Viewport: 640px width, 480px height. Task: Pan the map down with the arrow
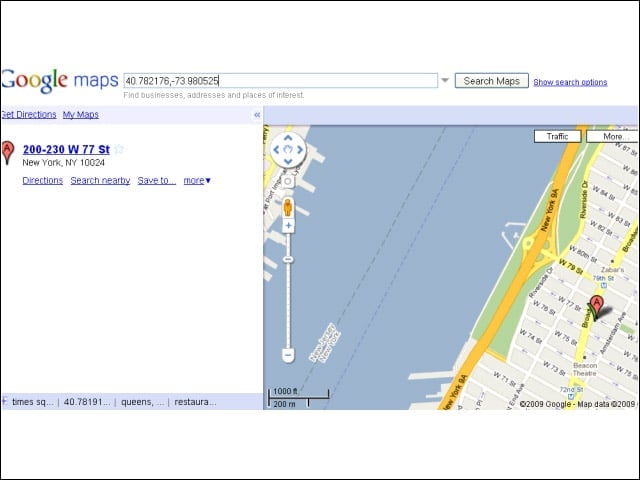pyautogui.click(x=288, y=162)
